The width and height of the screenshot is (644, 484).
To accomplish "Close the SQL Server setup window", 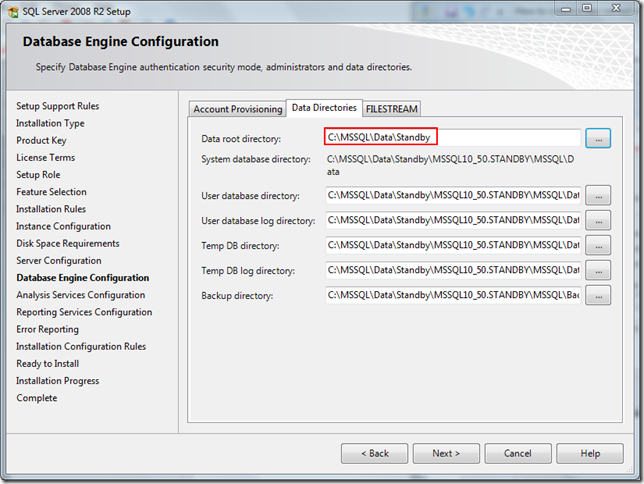I will coord(616,9).
